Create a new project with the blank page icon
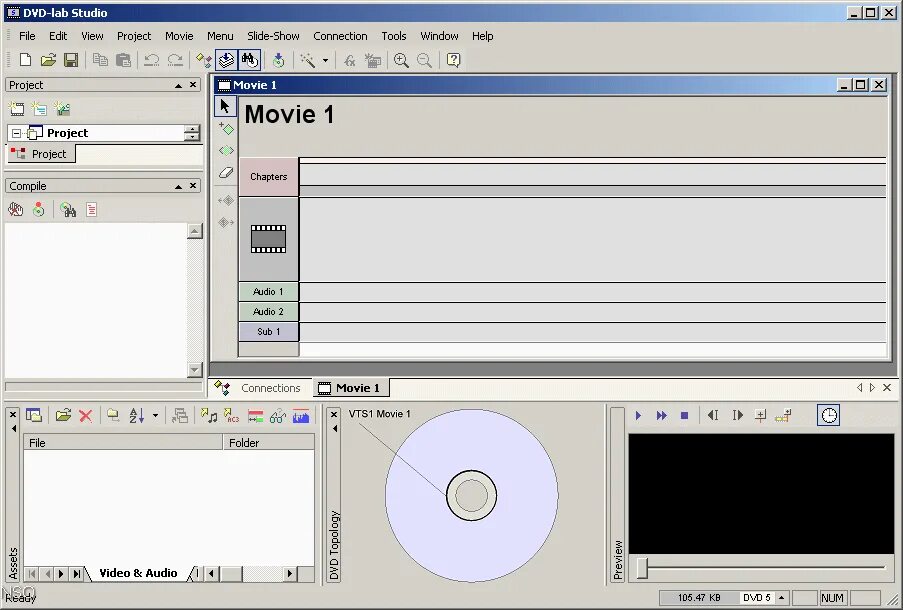 tap(25, 60)
